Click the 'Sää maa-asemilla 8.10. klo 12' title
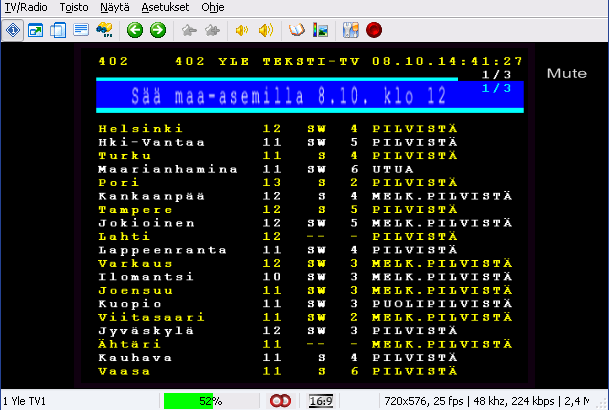The image size is (610, 412). (289, 96)
